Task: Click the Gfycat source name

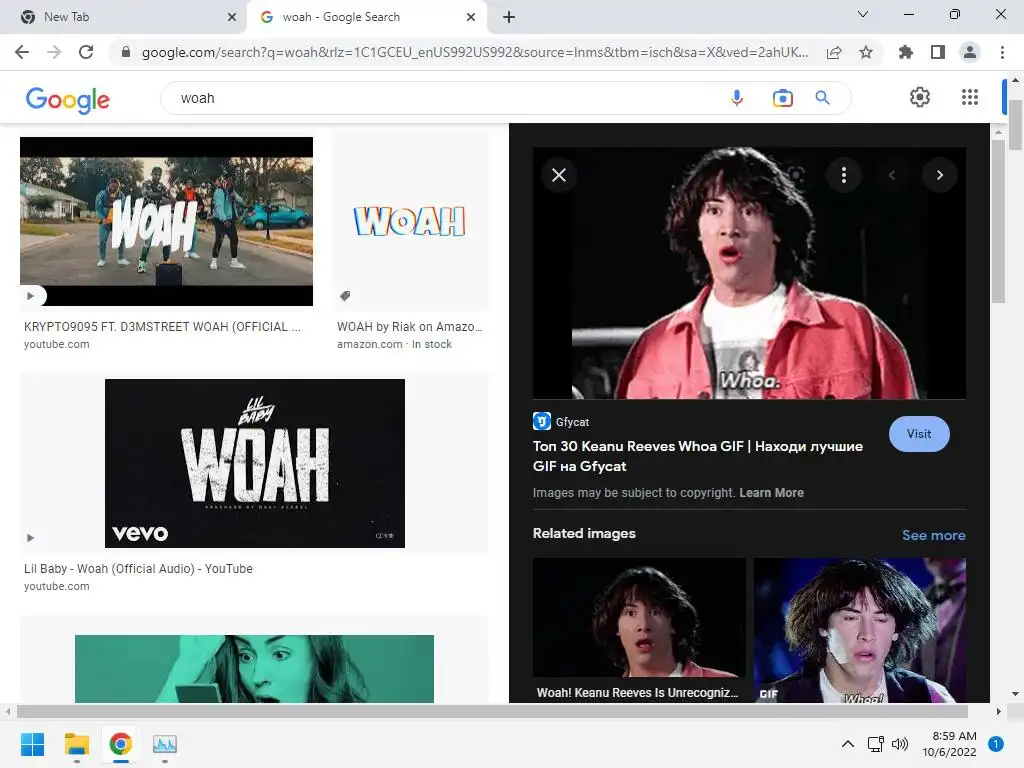Action: coord(572,422)
